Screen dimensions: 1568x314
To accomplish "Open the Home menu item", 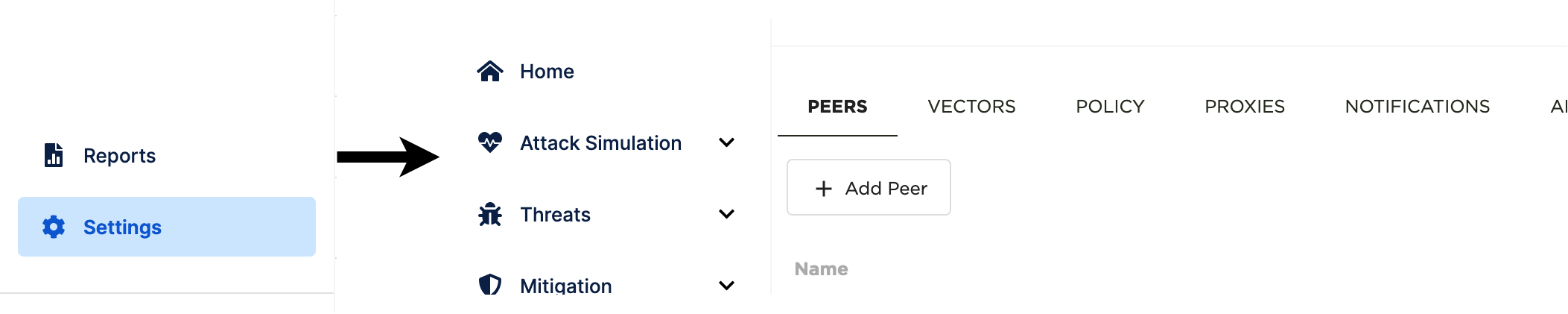I will point(547,72).
